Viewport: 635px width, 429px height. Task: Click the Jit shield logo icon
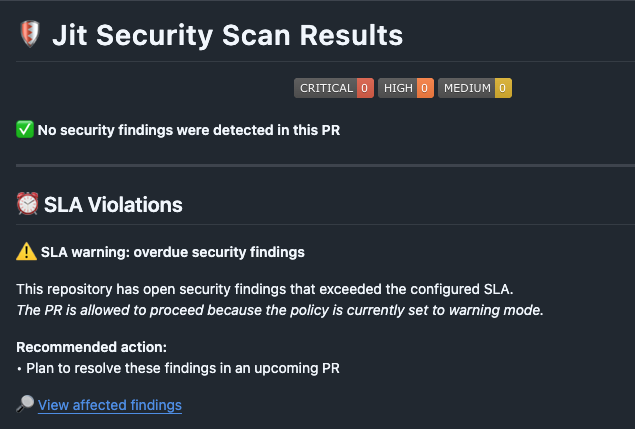pos(30,34)
